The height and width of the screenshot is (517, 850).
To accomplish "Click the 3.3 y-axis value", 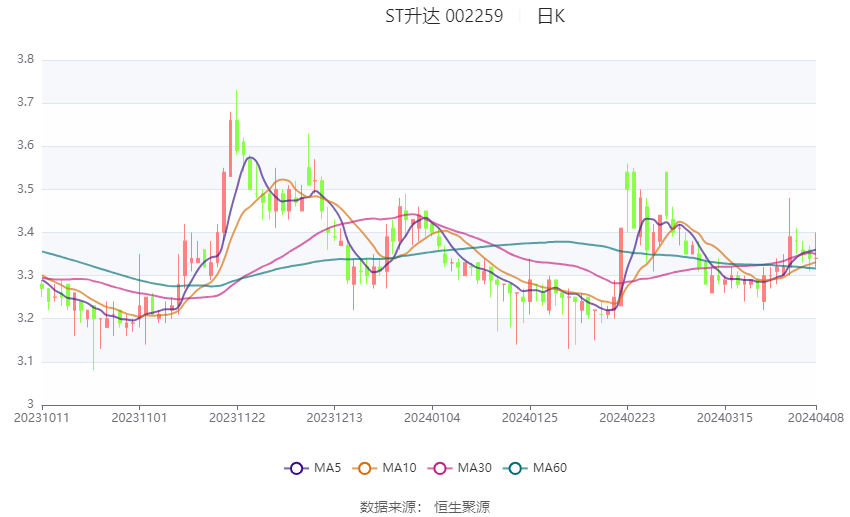I will tap(25, 275).
